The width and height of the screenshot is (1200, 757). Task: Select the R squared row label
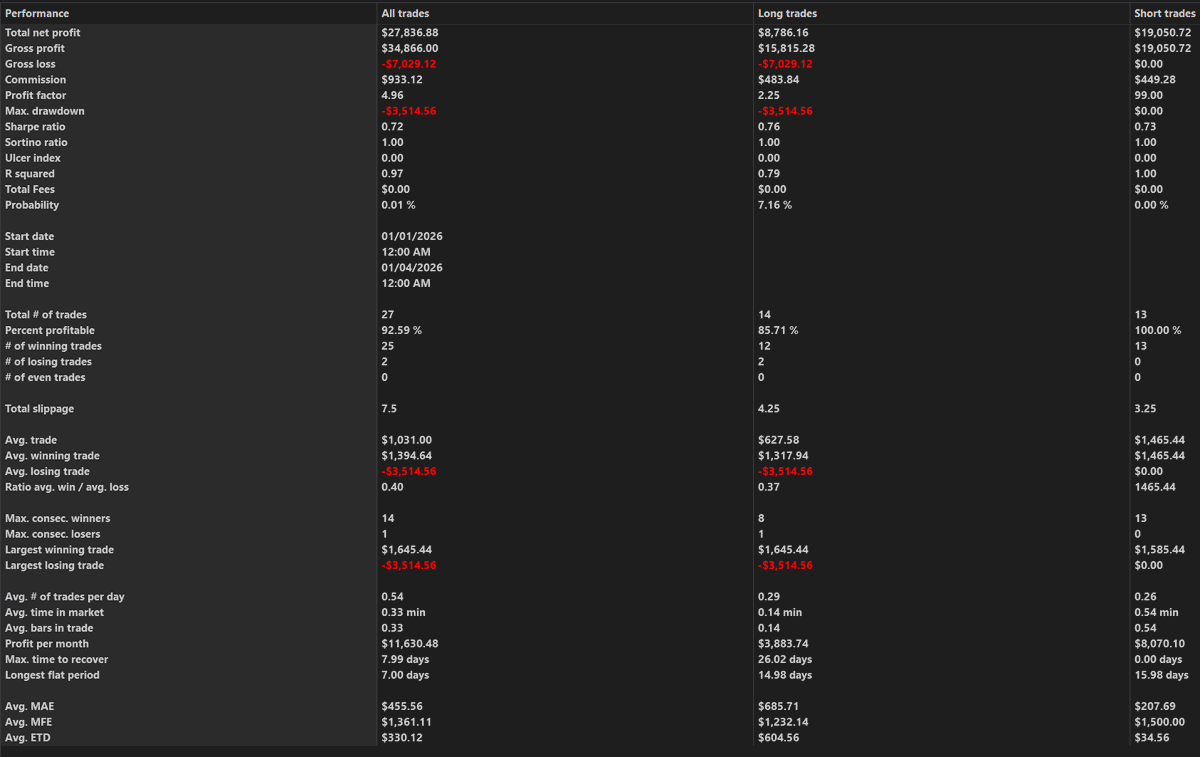[x=30, y=174]
